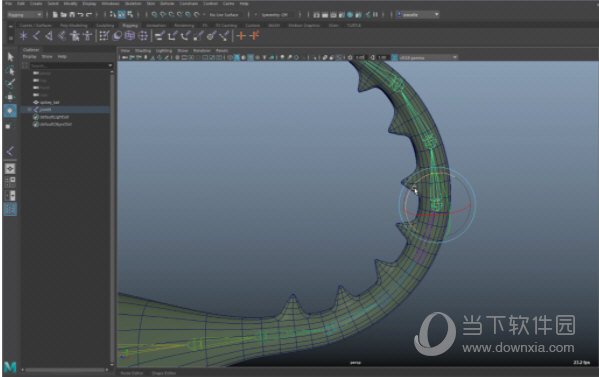Click the Point Constraint shelf icon
This screenshot has height=377, width=599.
[173, 36]
